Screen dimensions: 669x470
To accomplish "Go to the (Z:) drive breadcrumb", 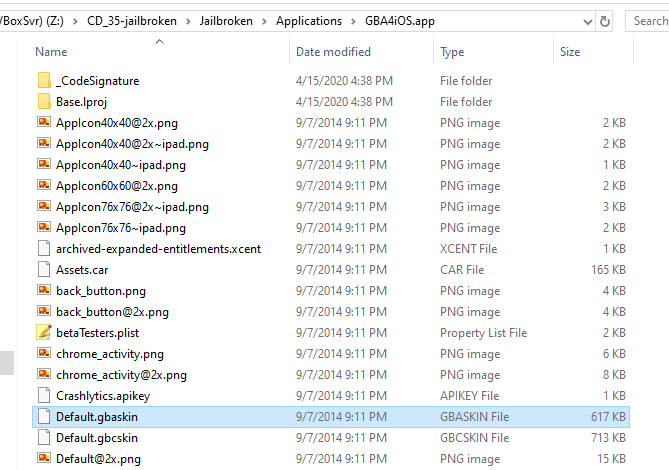I will [32, 21].
